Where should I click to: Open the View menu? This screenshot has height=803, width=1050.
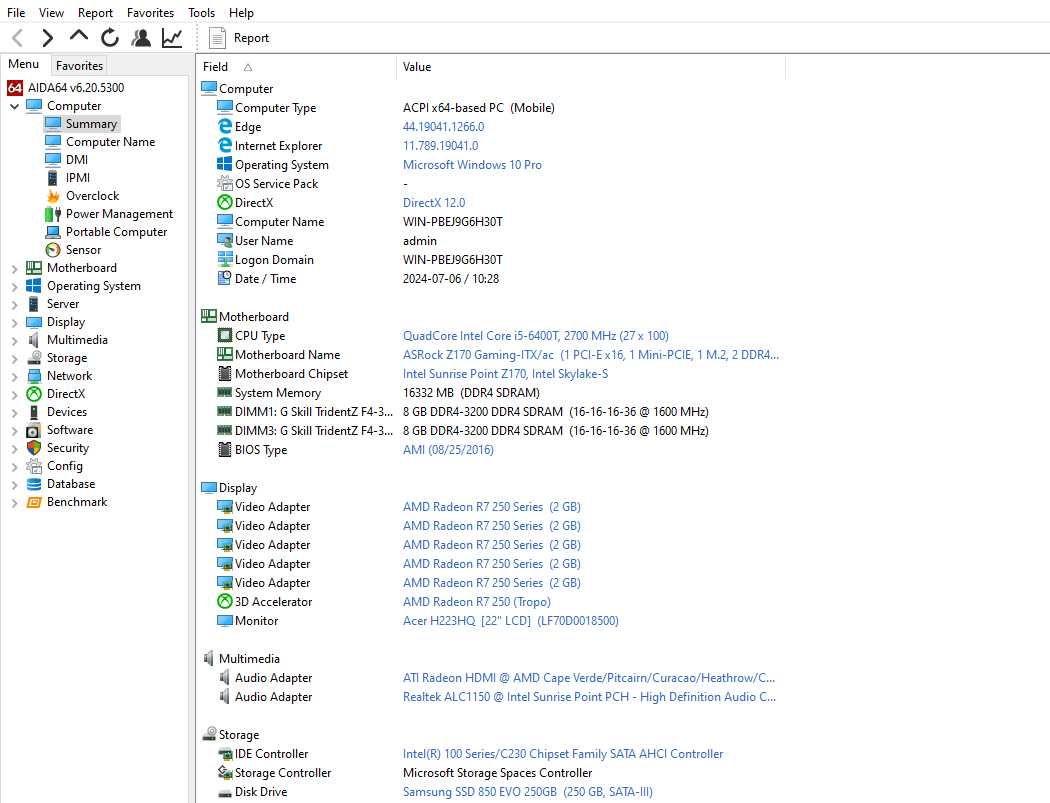pos(52,13)
